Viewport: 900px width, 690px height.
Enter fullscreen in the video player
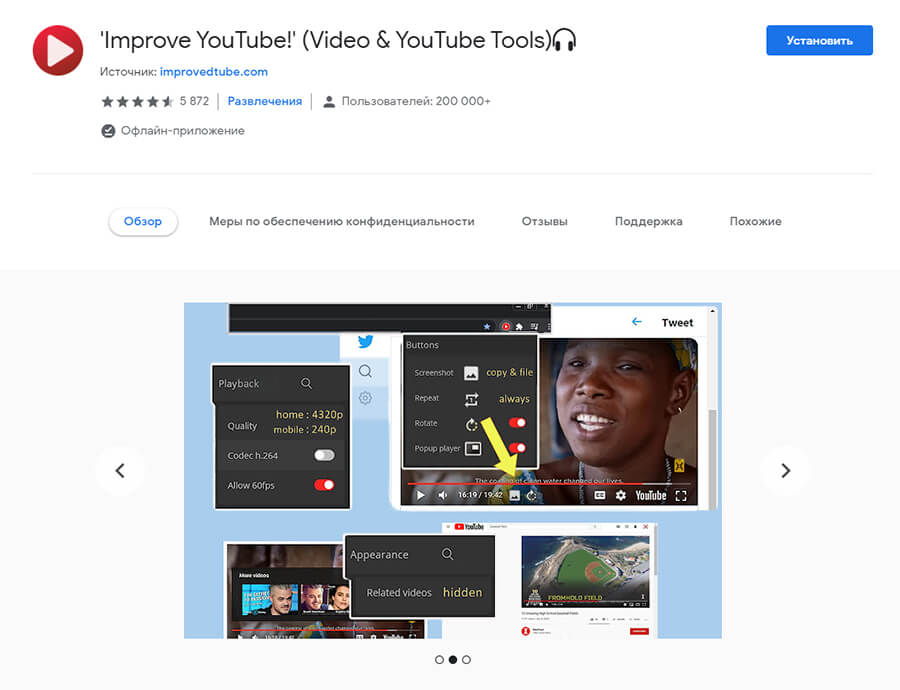coord(681,495)
